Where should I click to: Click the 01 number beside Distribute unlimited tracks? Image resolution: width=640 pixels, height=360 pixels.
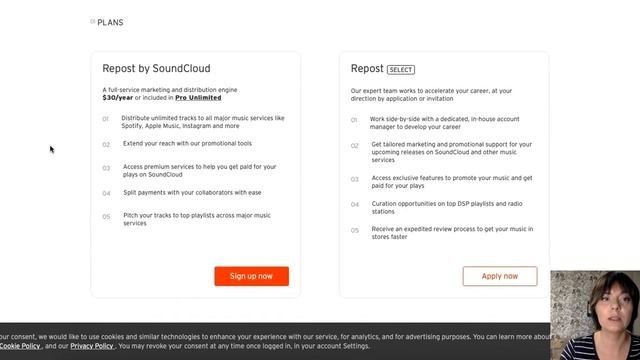point(106,119)
